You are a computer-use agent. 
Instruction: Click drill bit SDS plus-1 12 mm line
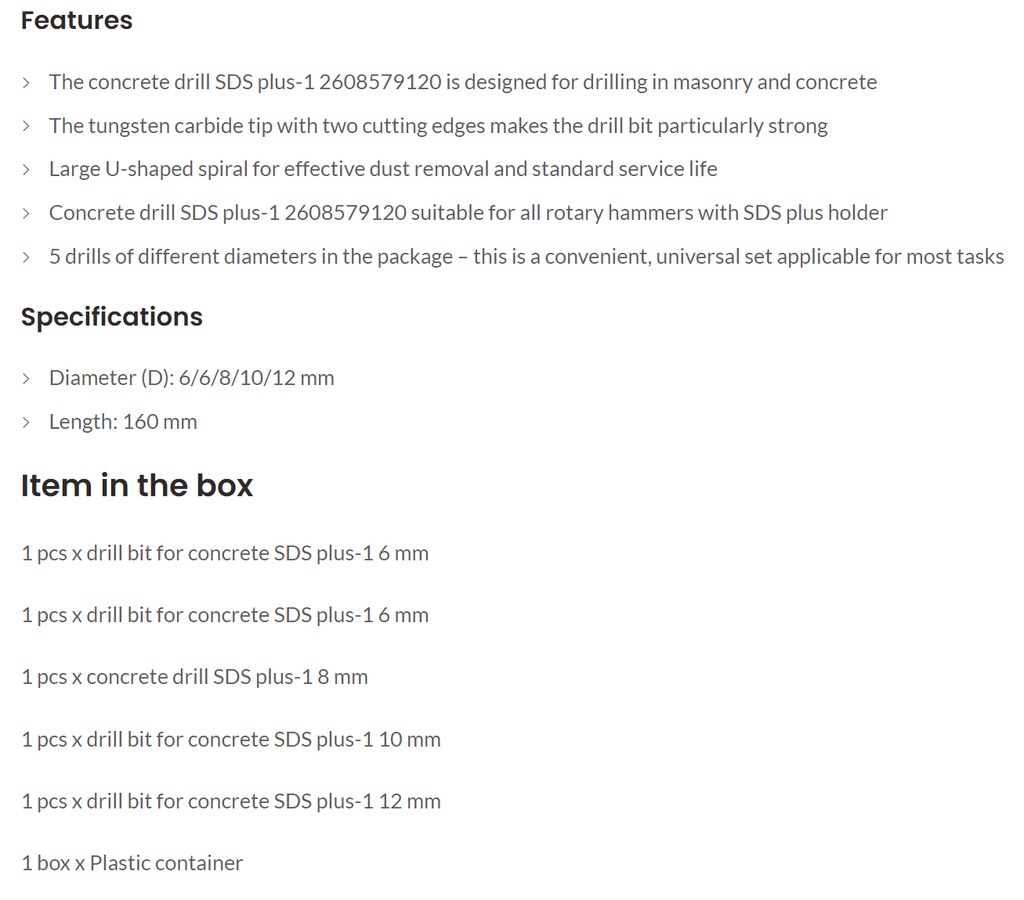click(231, 801)
